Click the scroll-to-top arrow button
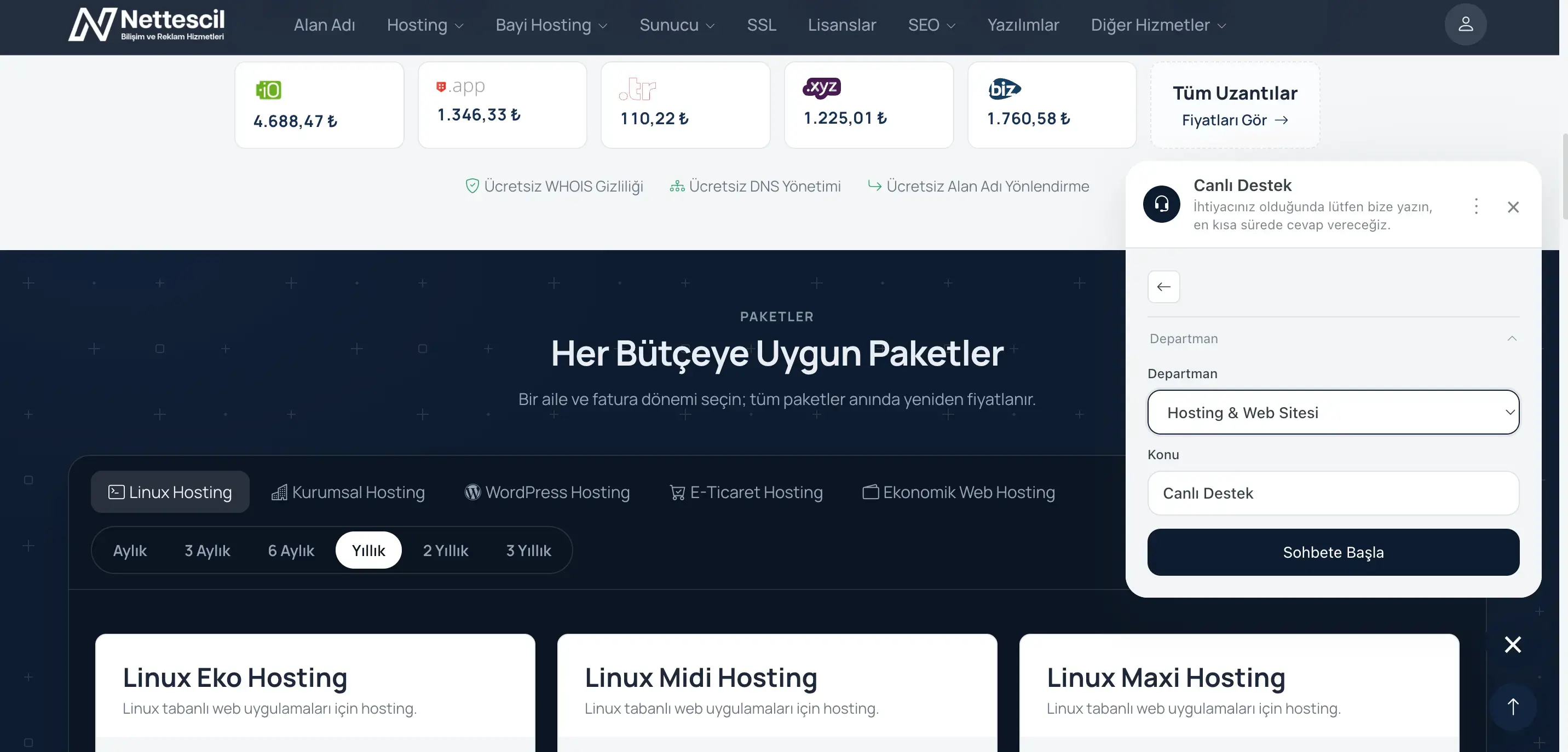The width and height of the screenshot is (1568, 752). point(1513,707)
